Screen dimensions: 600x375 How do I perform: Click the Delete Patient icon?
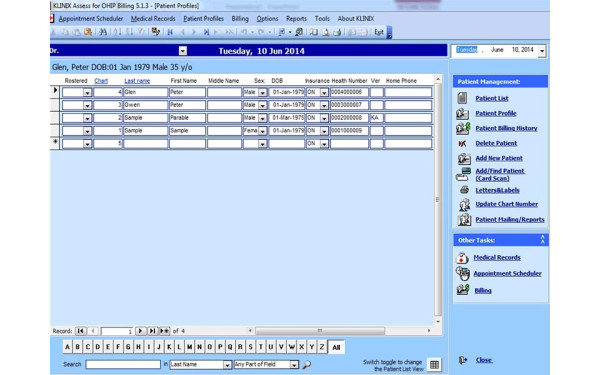[x=462, y=143]
